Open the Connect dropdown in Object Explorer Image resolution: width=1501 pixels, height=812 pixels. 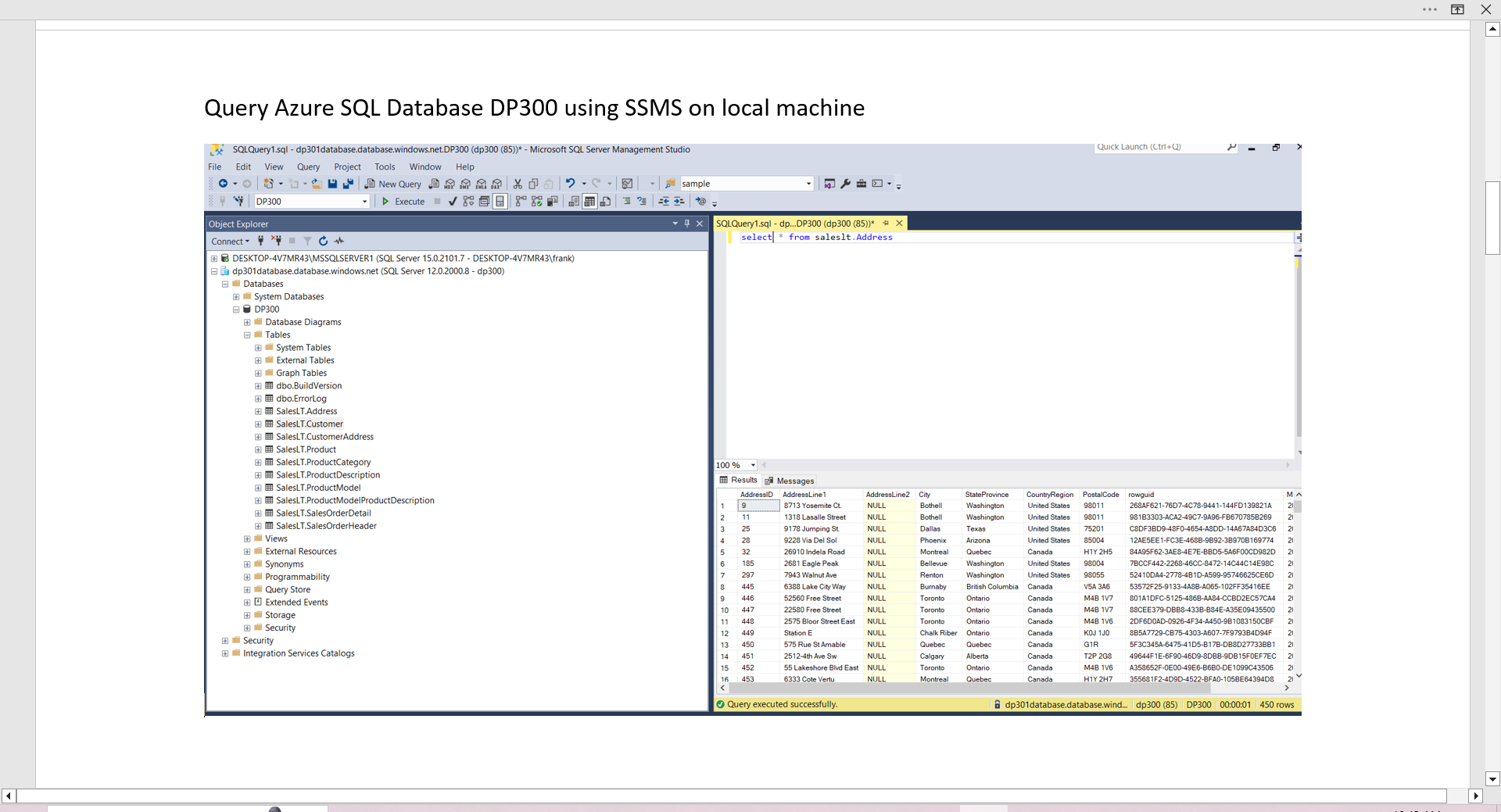(230, 241)
